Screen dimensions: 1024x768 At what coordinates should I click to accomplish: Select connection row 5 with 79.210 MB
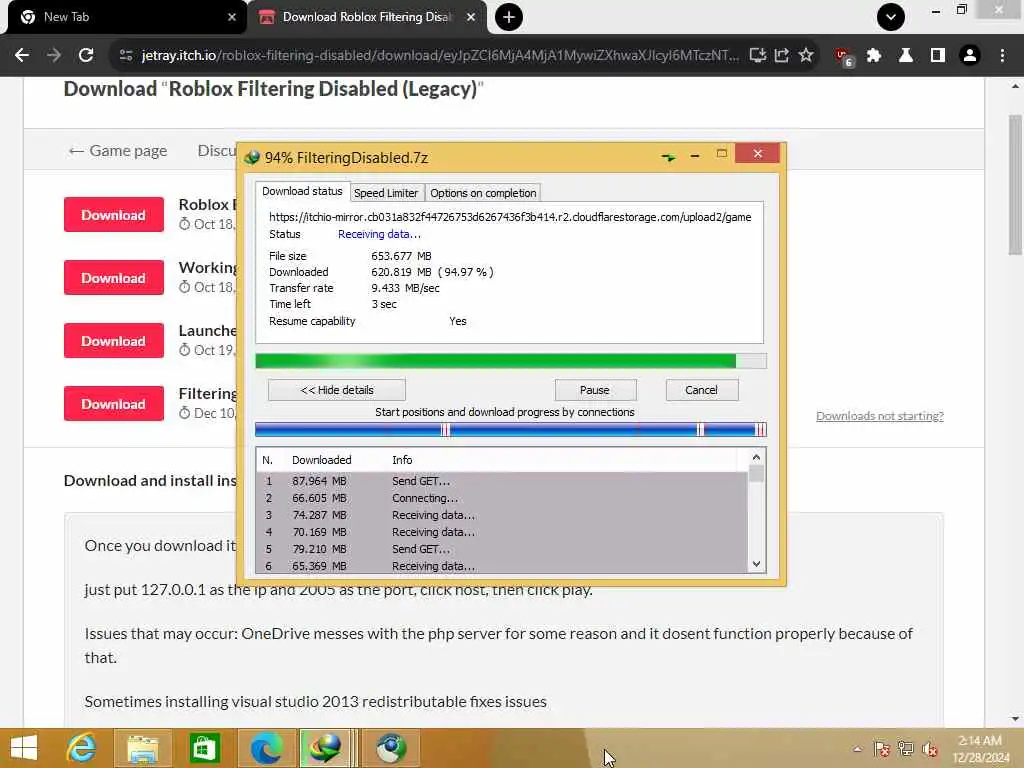coord(502,549)
